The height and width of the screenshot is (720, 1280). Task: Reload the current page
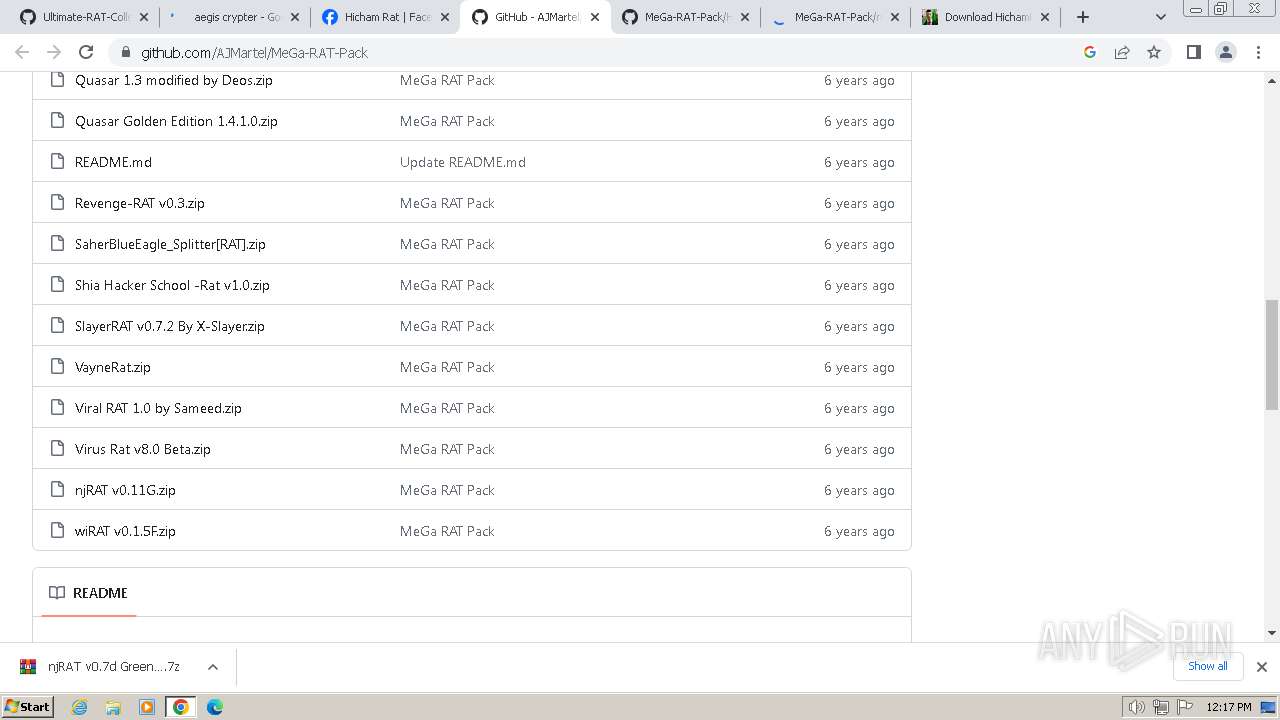[x=86, y=52]
